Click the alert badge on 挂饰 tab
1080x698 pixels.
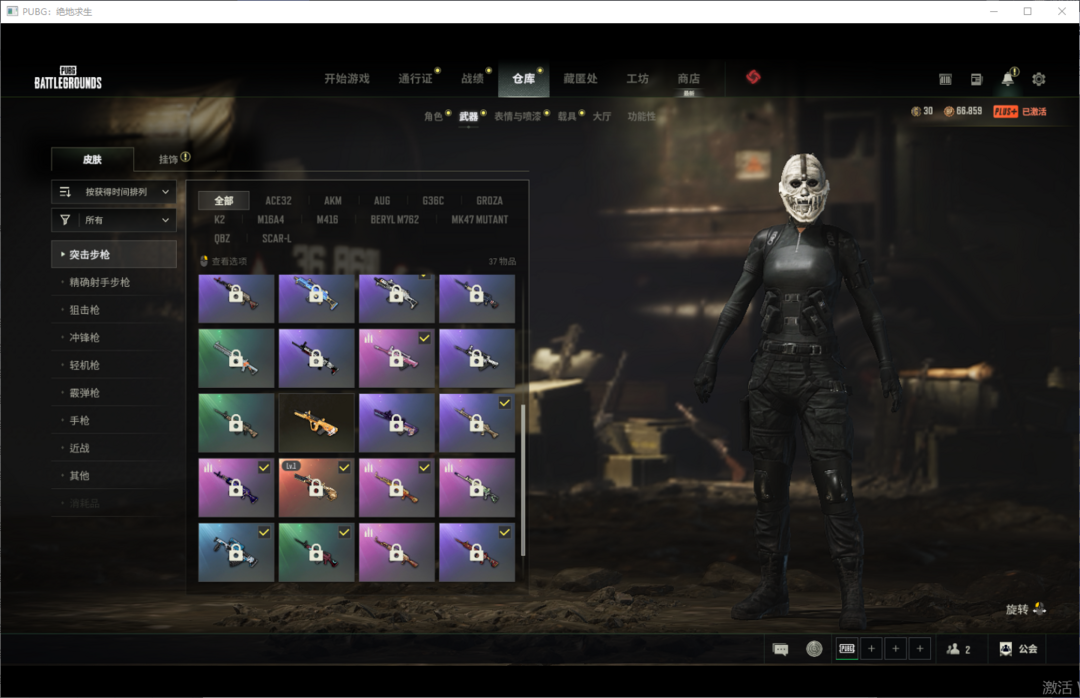tap(185, 157)
